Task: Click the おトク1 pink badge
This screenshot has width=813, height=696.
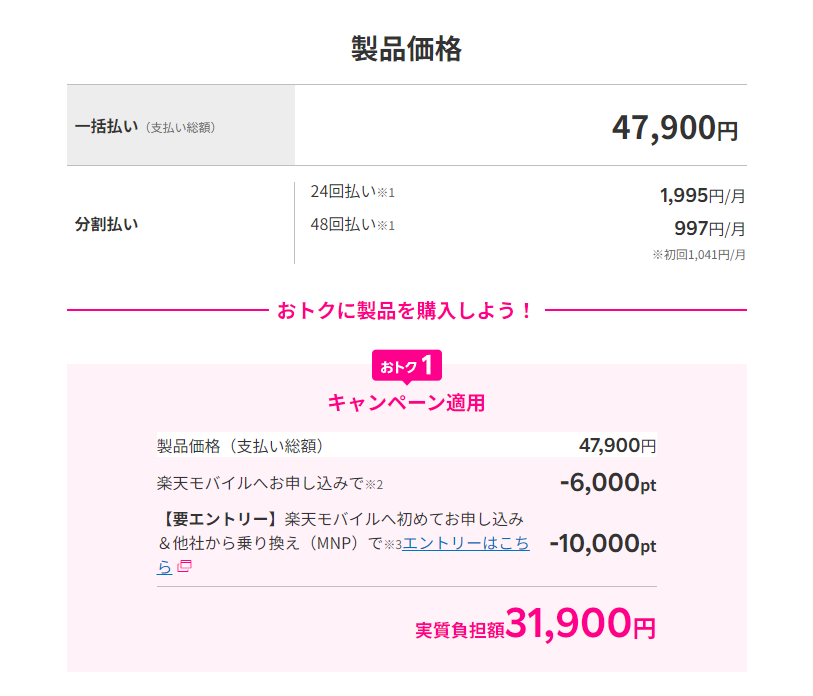Action: [x=407, y=366]
